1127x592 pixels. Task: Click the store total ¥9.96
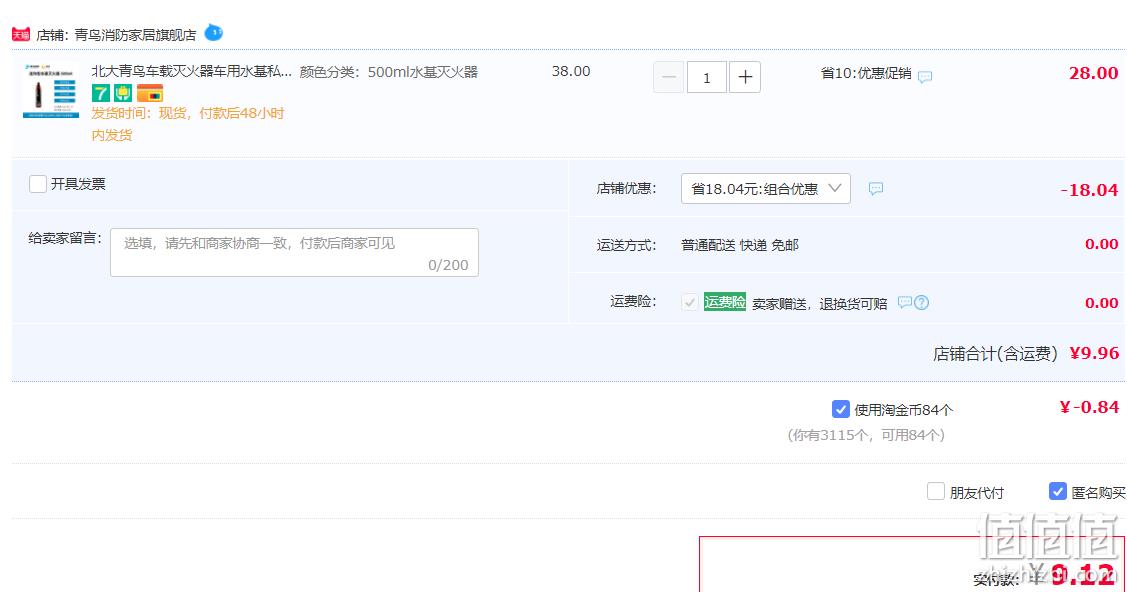(1094, 353)
